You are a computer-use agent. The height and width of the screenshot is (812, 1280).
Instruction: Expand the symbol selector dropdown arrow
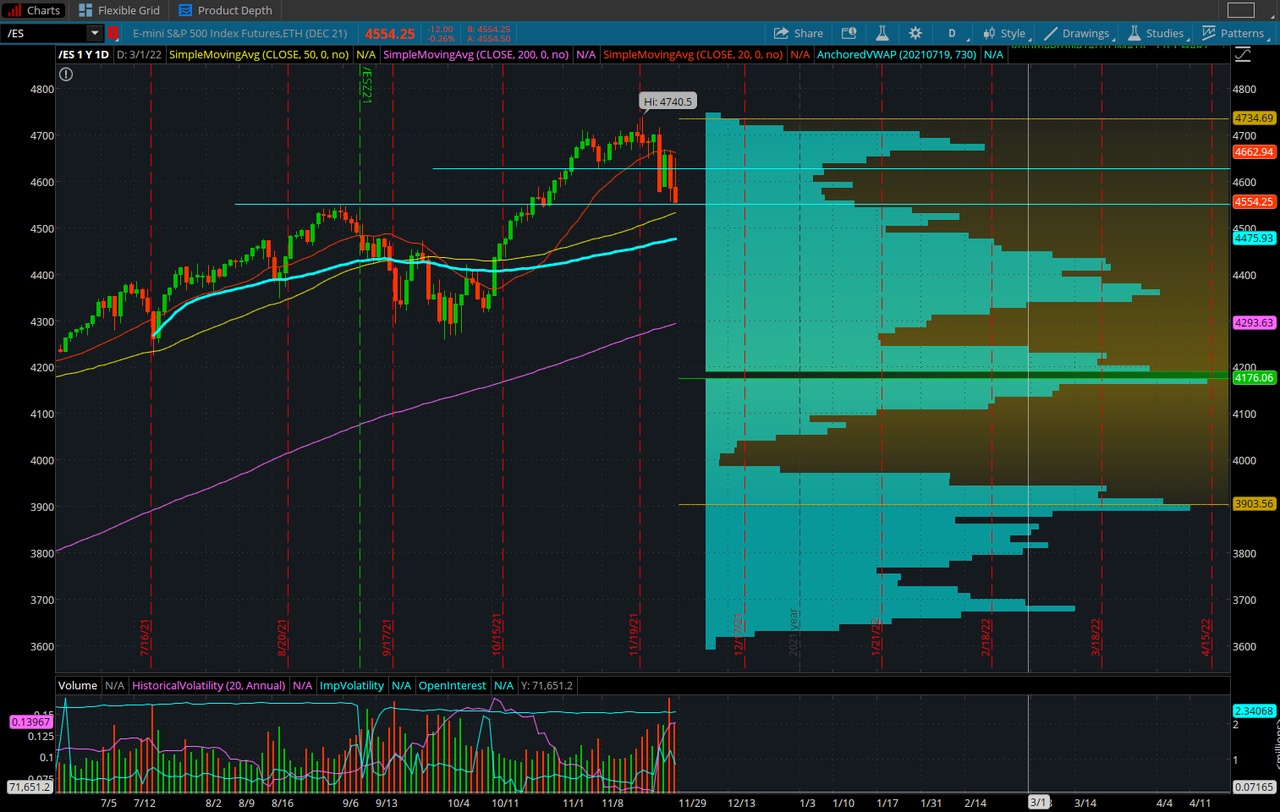pyautogui.click(x=95, y=33)
